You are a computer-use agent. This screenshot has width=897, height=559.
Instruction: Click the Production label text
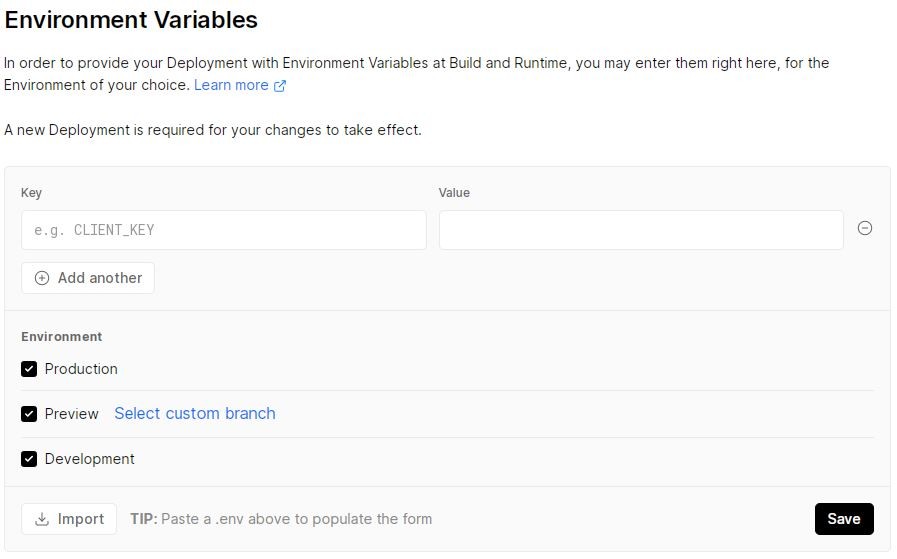(81, 369)
